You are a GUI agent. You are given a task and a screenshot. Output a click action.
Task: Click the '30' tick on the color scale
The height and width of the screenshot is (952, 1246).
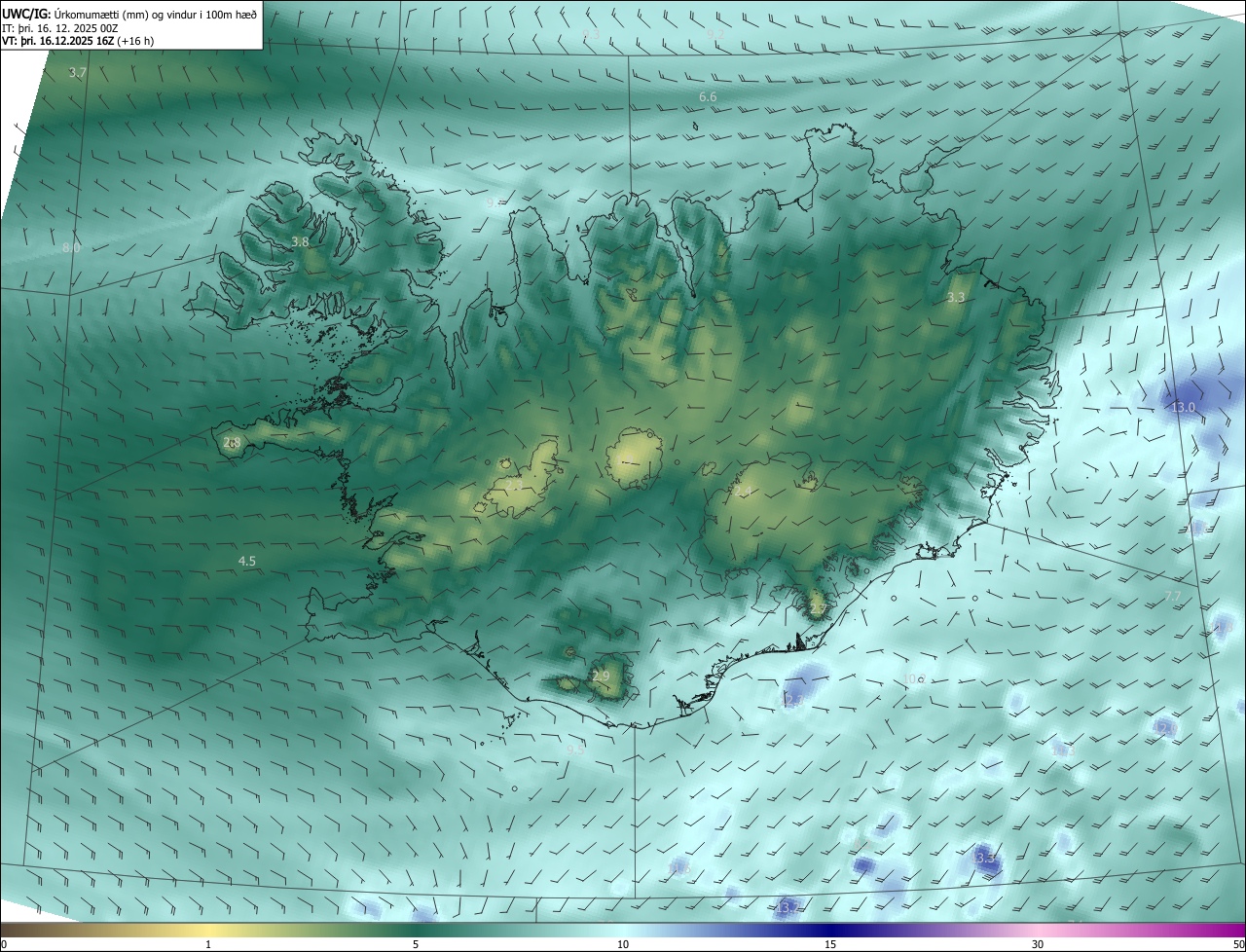pyautogui.click(x=1038, y=944)
